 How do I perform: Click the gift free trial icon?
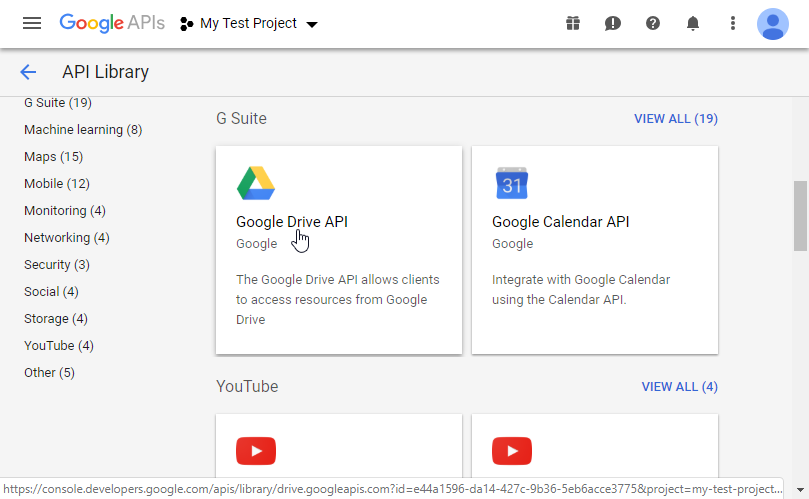(573, 23)
